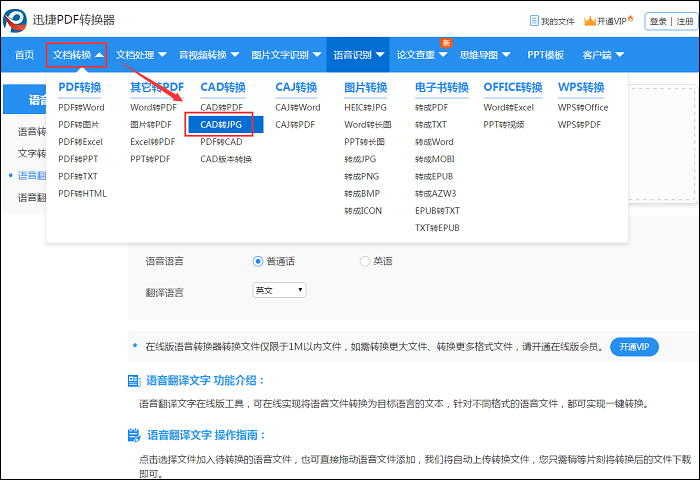The height and width of the screenshot is (480, 700).
Task: Collapse the 文档转换 menu
Action: 76,55
